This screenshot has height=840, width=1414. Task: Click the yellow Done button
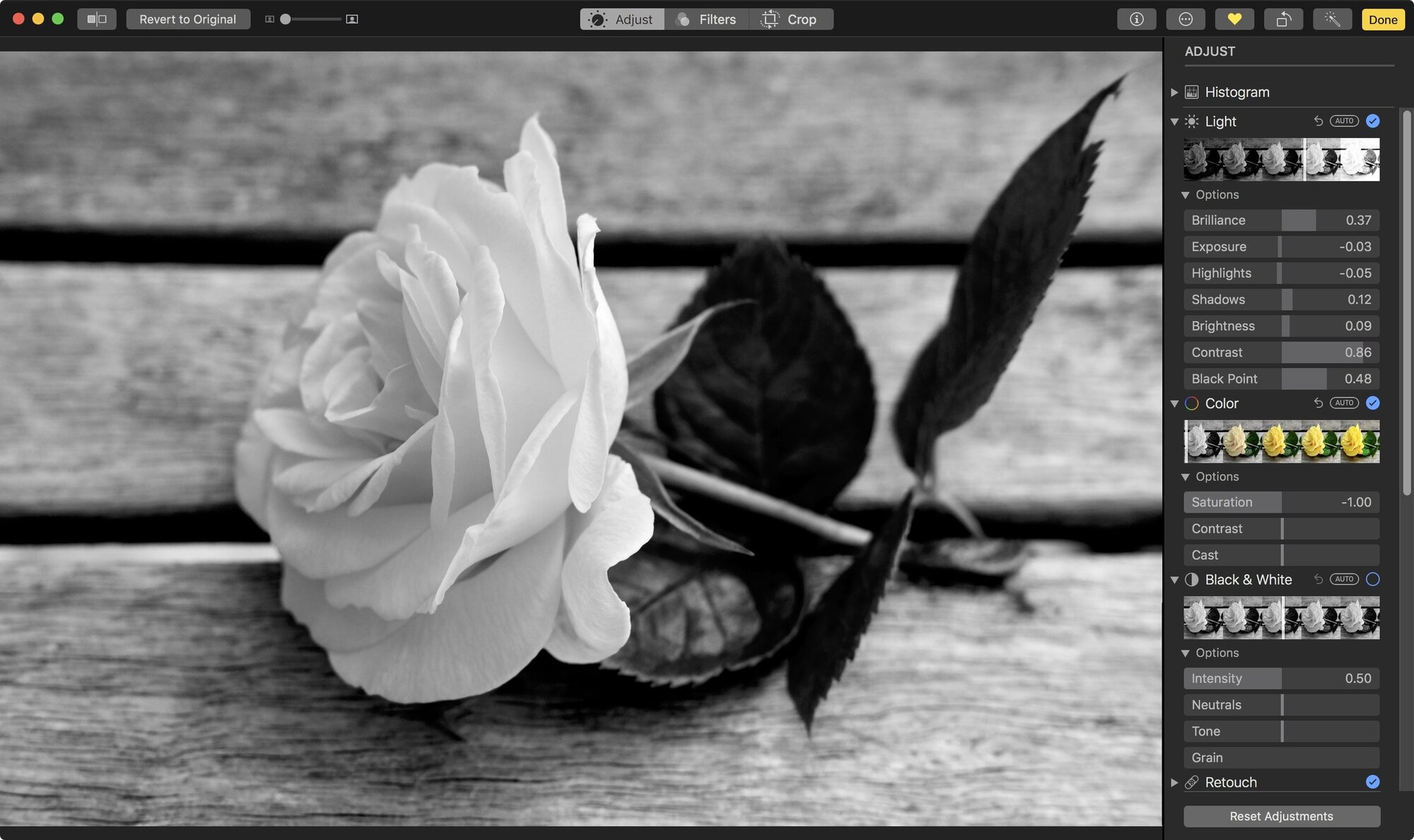(1382, 19)
